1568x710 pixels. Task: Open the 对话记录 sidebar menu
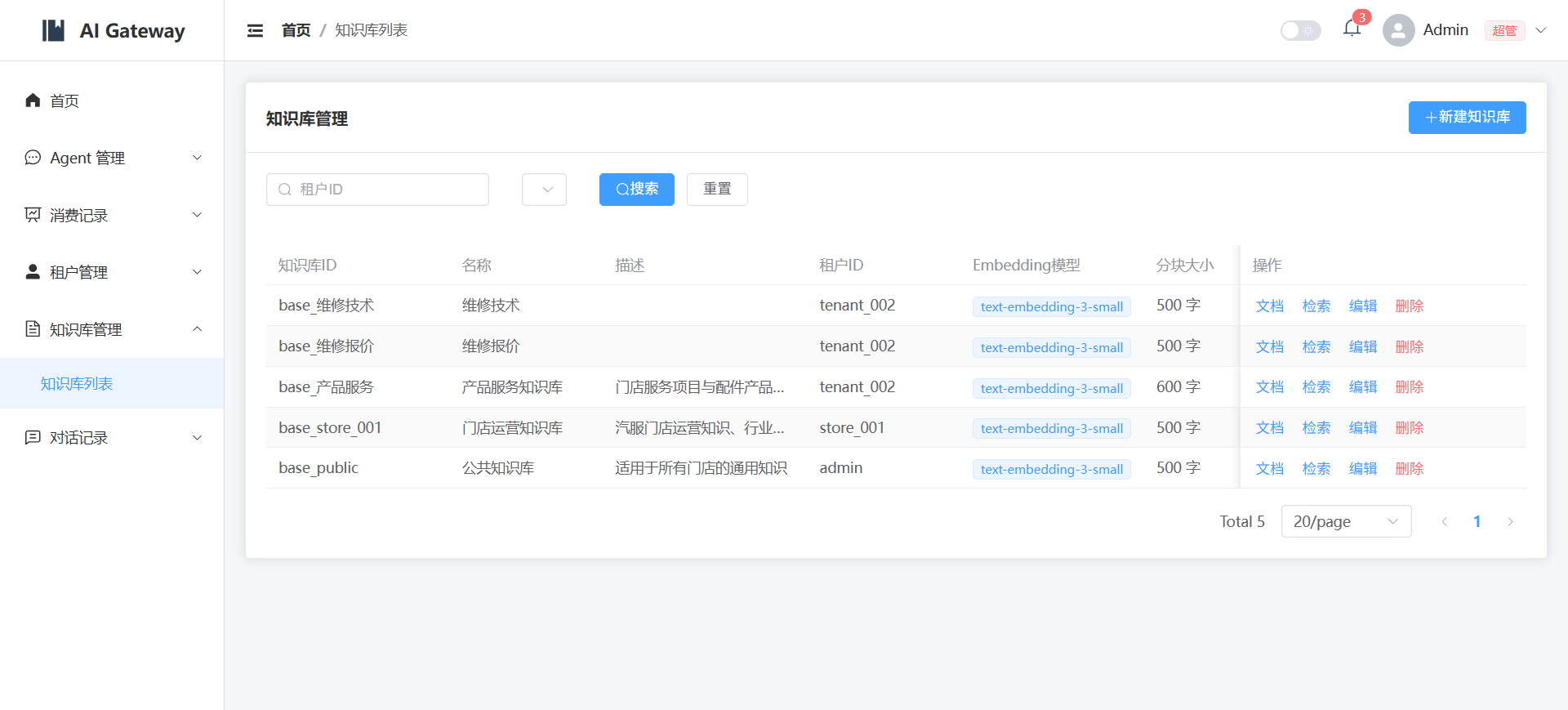pyautogui.click(x=112, y=437)
